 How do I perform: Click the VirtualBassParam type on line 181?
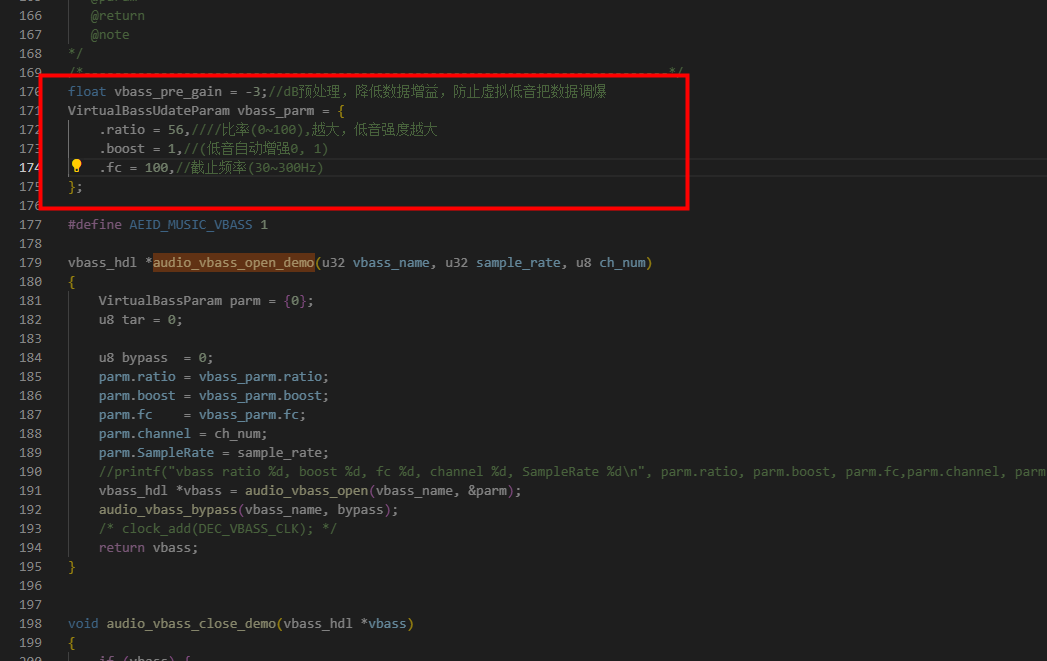160,300
